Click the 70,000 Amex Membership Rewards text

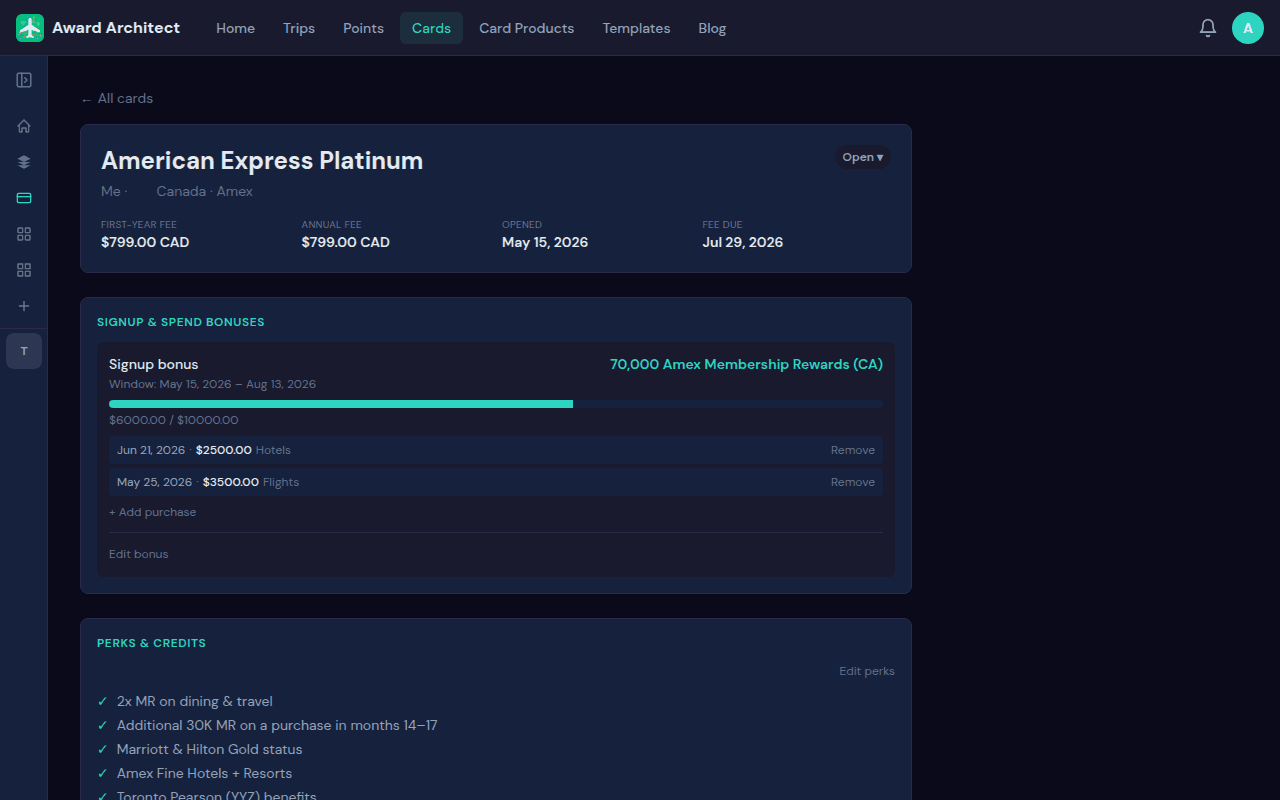tap(746, 364)
